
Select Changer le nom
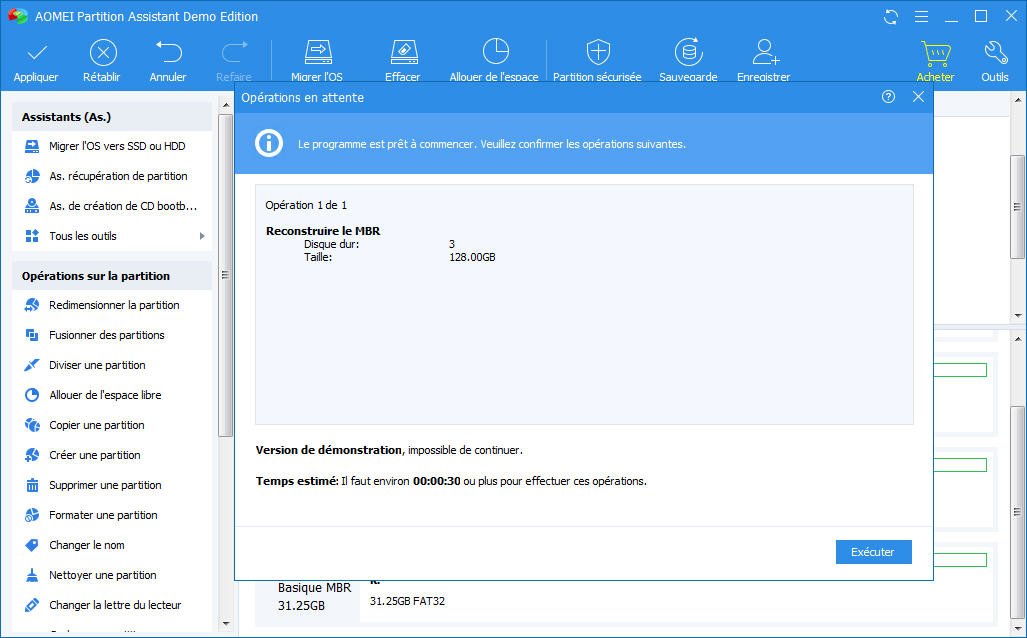click(111, 546)
